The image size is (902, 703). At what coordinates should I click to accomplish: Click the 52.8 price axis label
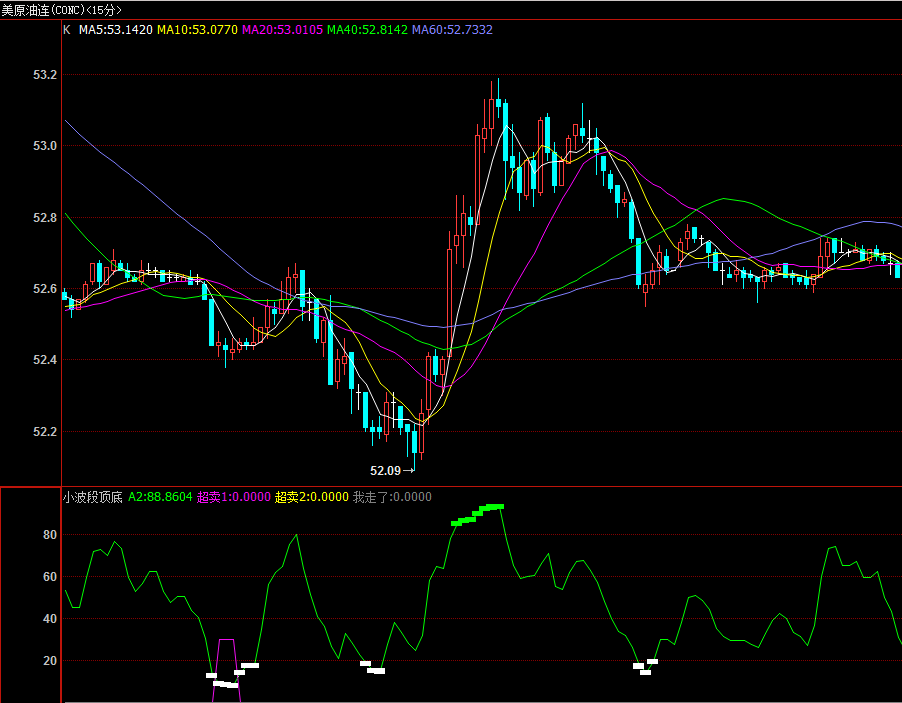tap(45, 217)
